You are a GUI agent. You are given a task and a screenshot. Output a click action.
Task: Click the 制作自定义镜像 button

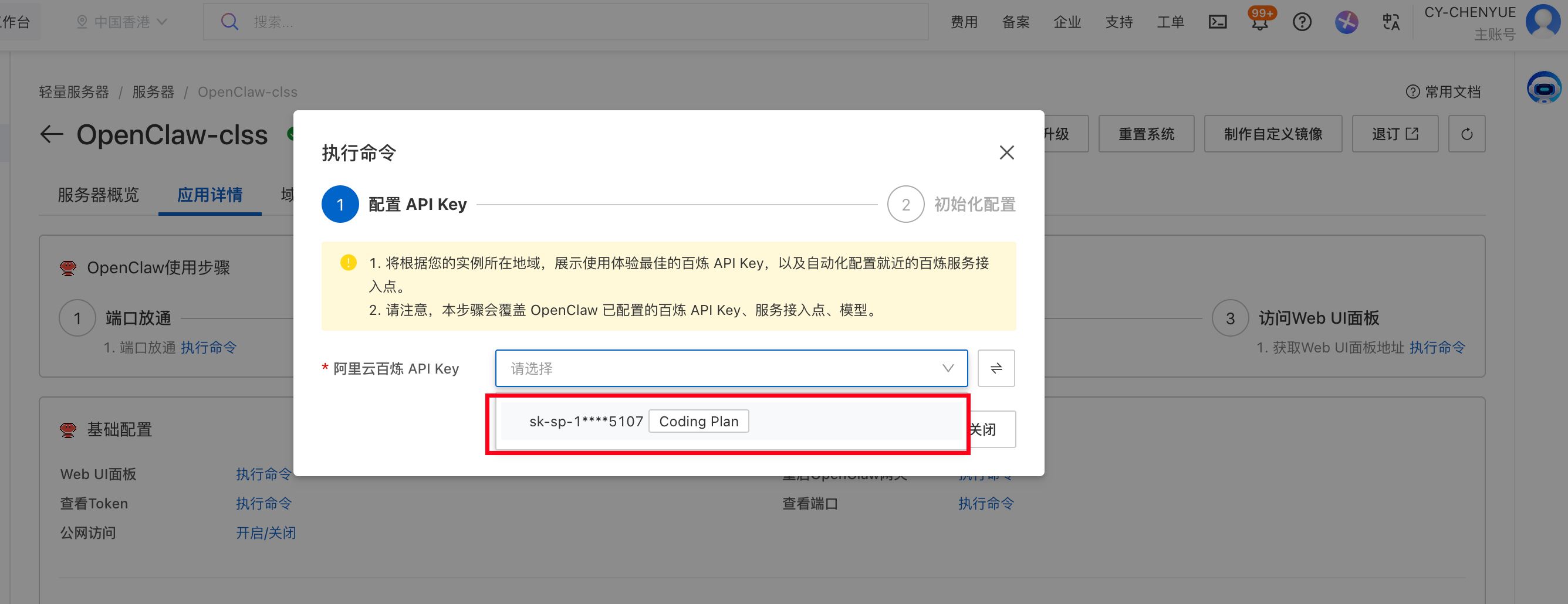pyautogui.click(x=1273, y=134)
